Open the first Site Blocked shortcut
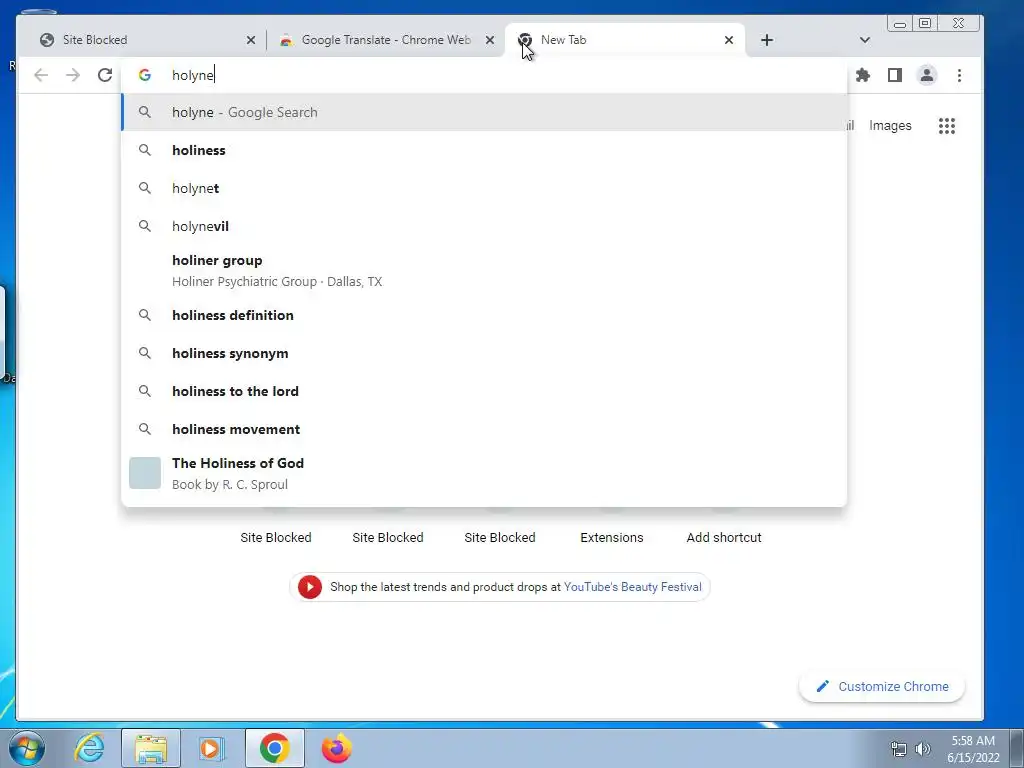1024x768 pixels. point(276,537)
